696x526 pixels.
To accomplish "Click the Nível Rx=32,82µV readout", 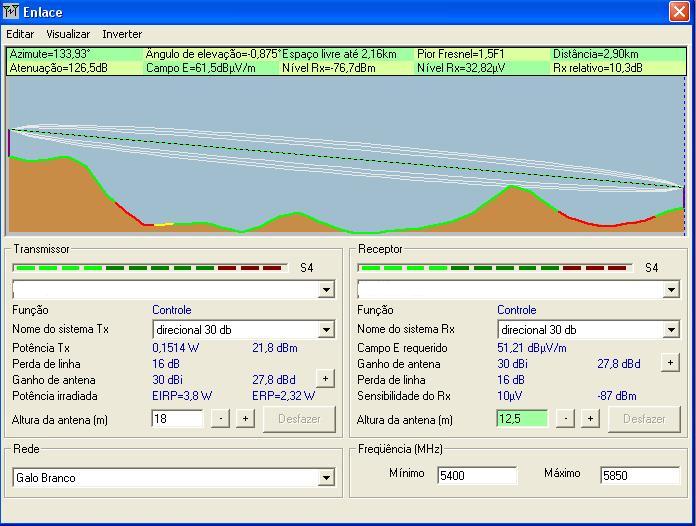I will click(x=461, y=68).
